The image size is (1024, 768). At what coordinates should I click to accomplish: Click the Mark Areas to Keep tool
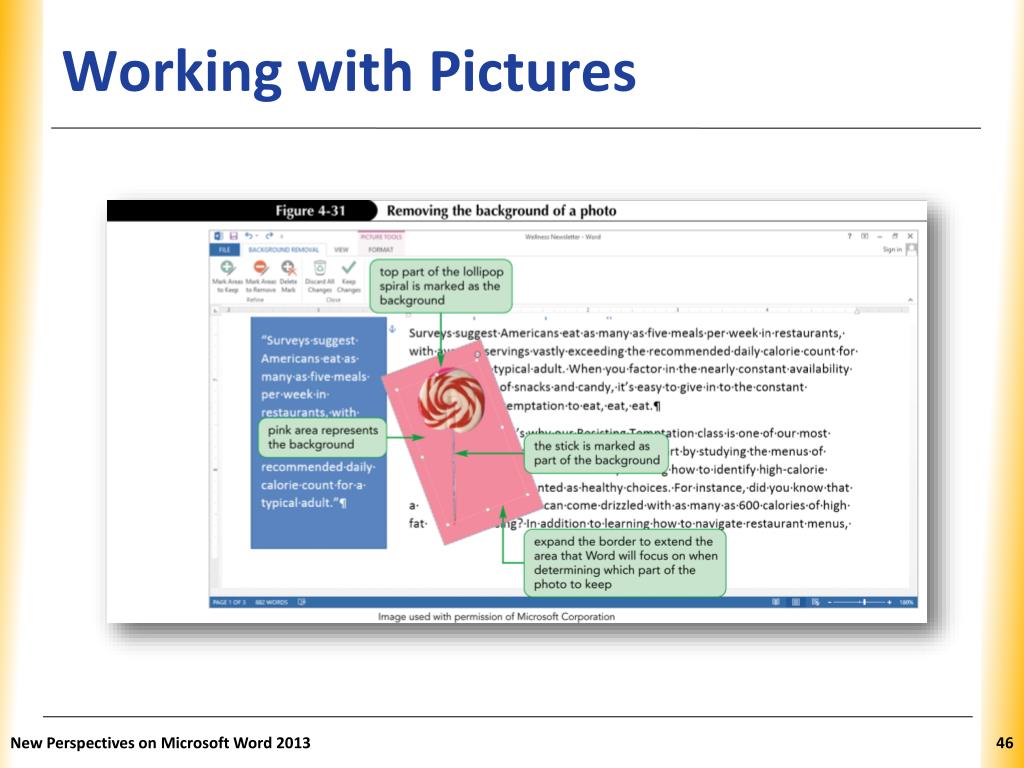pos(227,276)
